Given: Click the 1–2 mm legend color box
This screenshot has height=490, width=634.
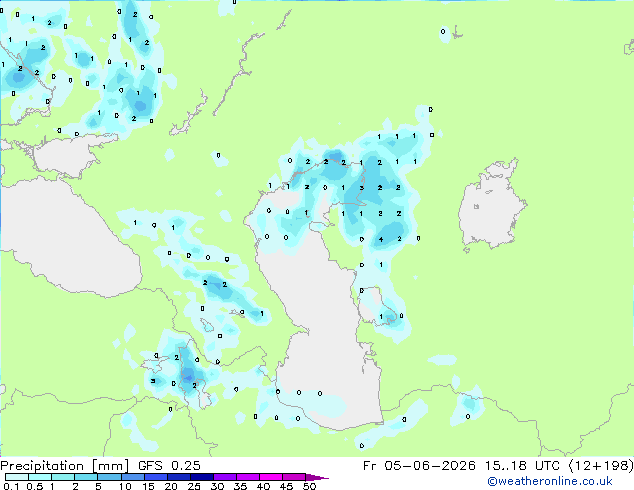Looking at the screenshot, I should (63, 477).
